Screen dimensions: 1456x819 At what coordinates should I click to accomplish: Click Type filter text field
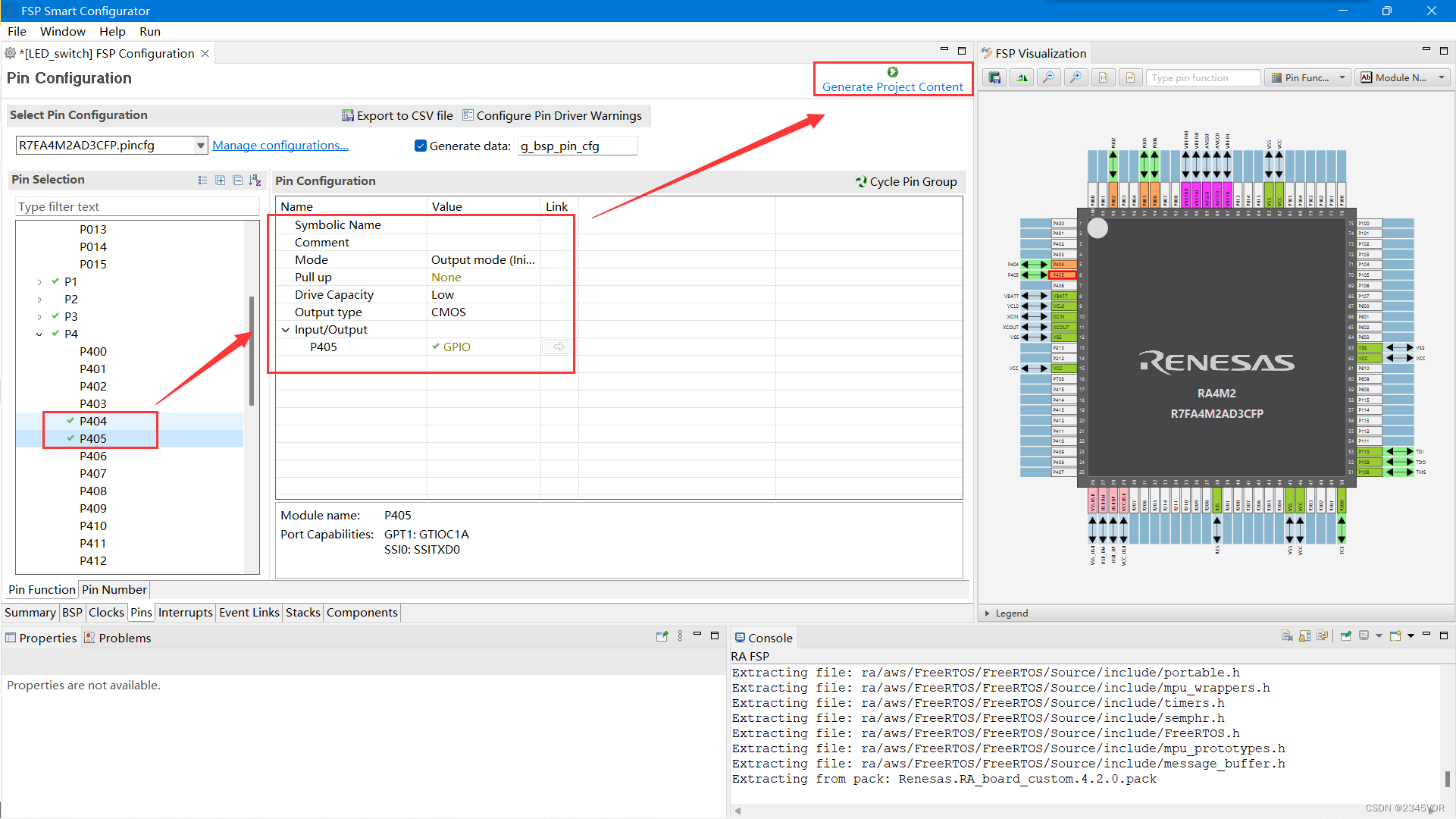pyautogui.click(x=136, y=206)
